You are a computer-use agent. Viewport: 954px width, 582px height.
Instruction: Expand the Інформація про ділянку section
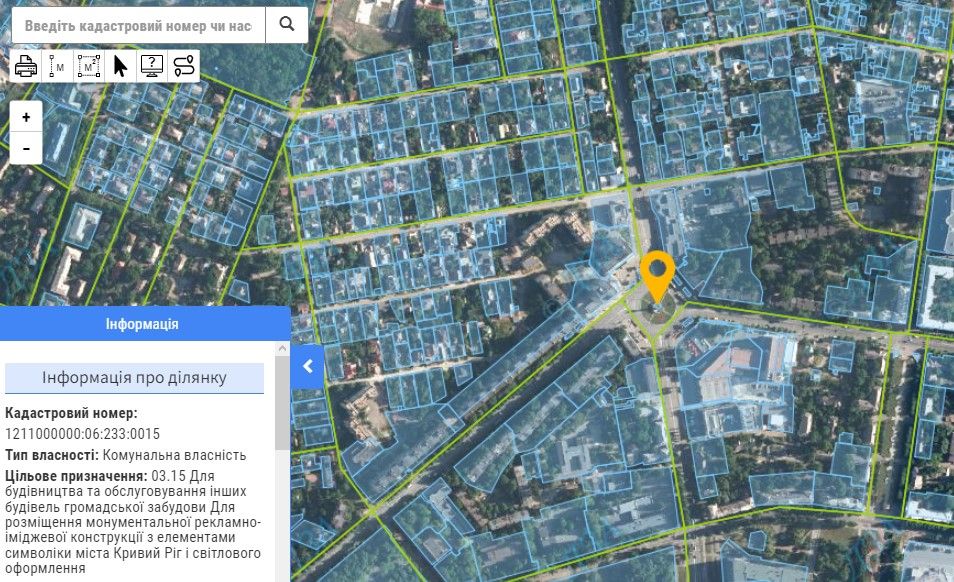(134, 378)
